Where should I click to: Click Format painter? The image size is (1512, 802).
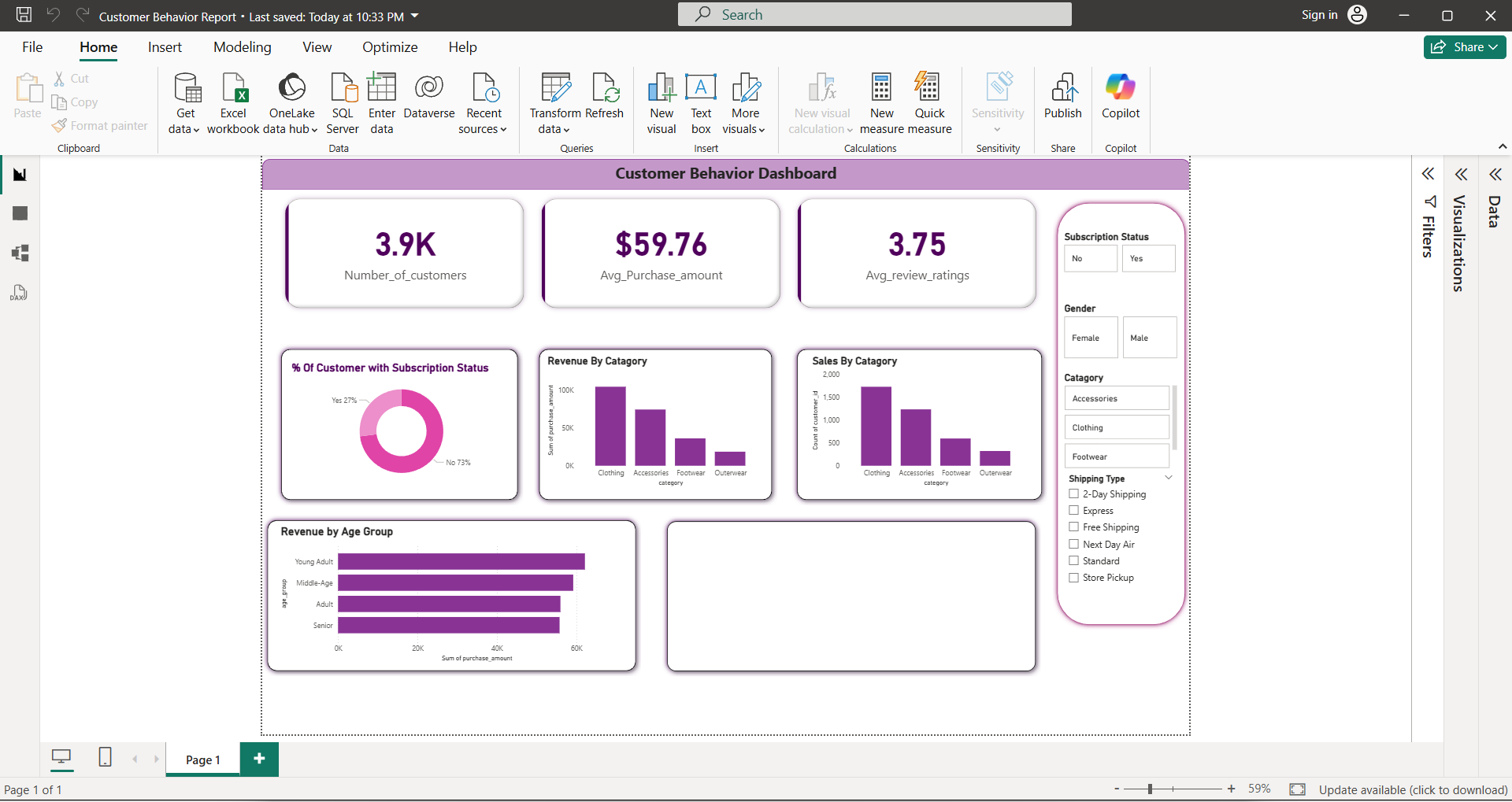click(100, 126)
